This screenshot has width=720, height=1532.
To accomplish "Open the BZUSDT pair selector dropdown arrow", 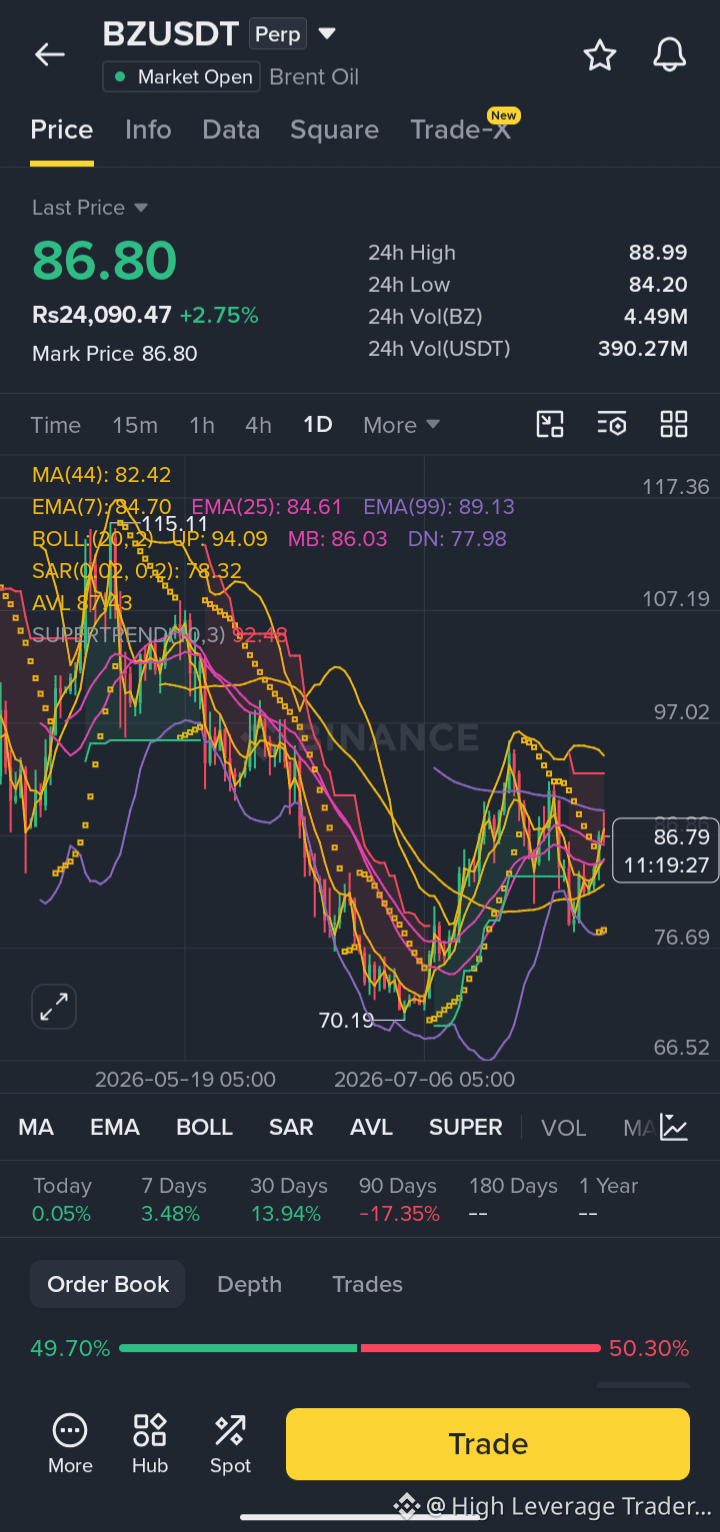I will (x=327, y=34).
